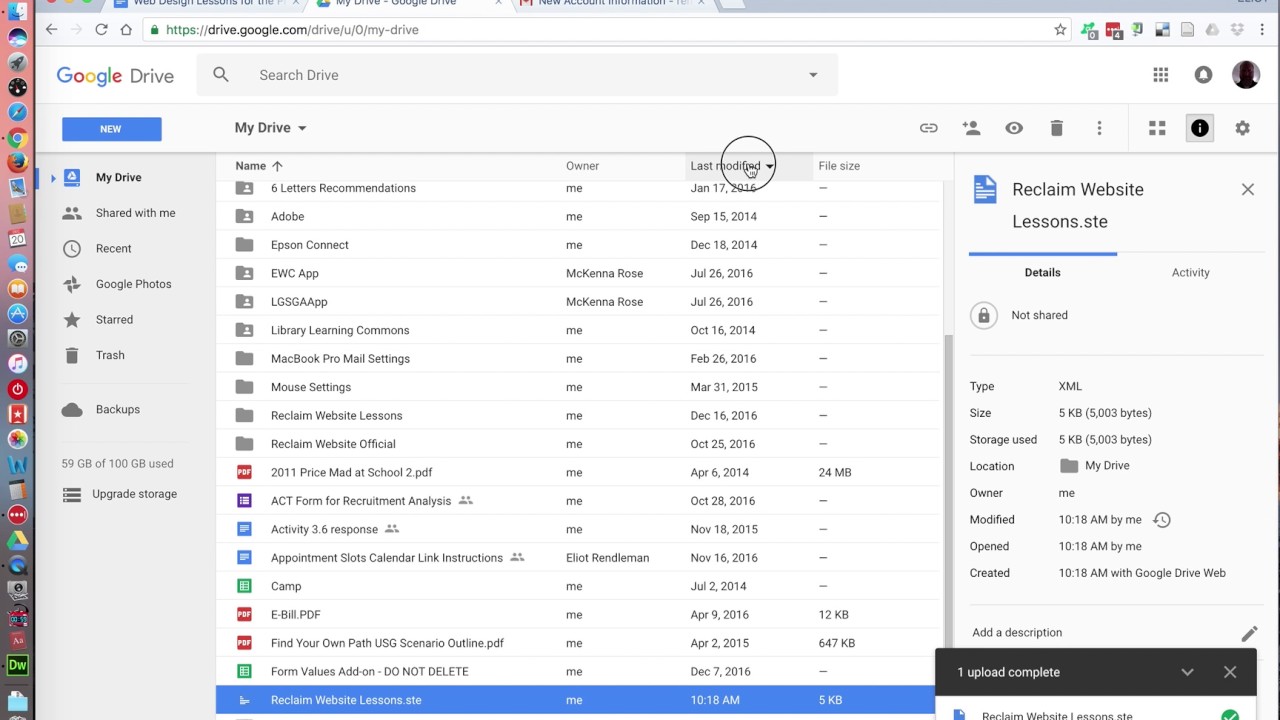Switch to the Activity tab
The image size is (1280, 720).
[x=1190, y=272]
